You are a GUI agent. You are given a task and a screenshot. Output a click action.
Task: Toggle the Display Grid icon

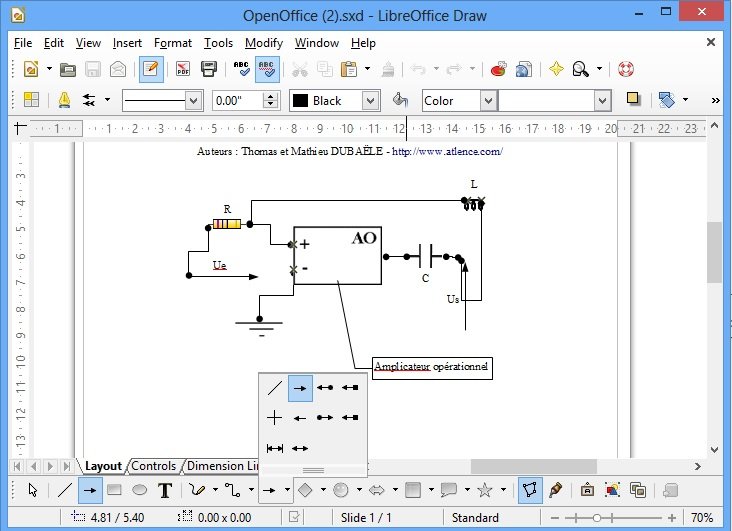31,99
